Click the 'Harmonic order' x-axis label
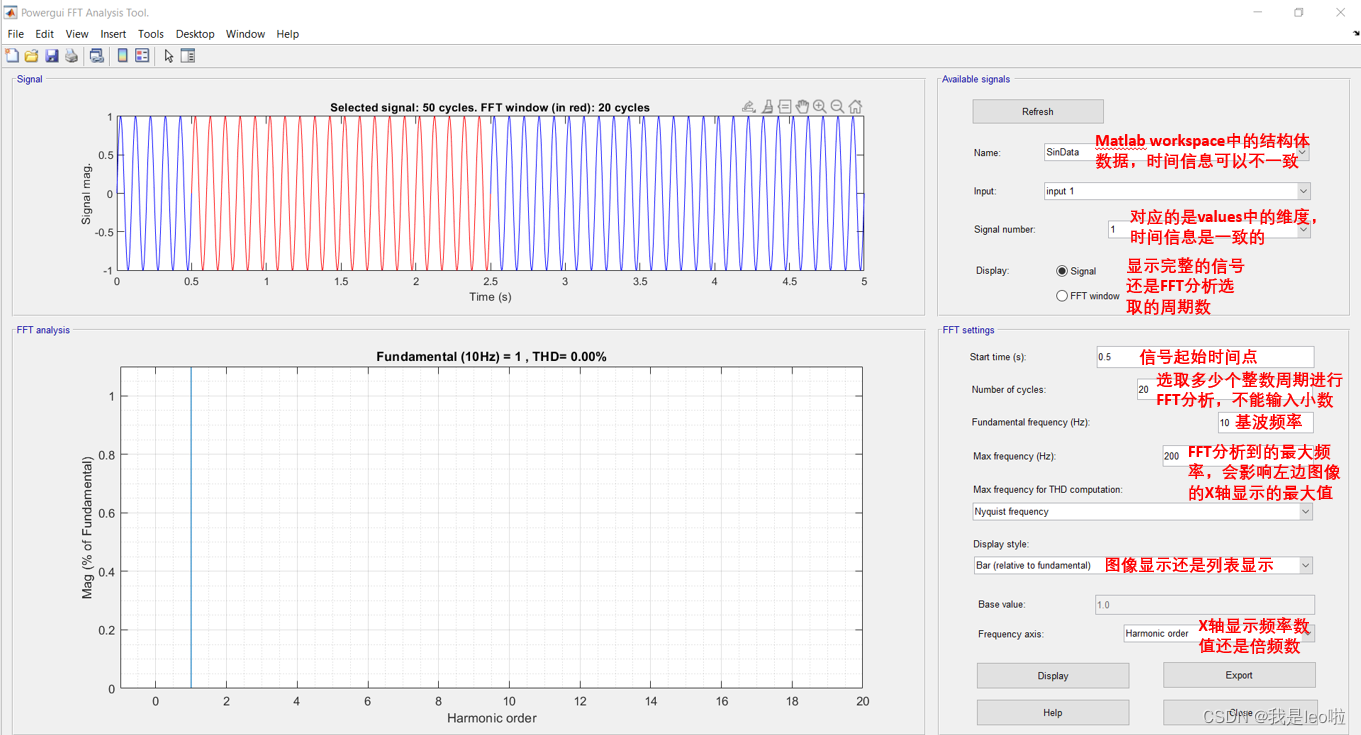 [x=491, y=718]
